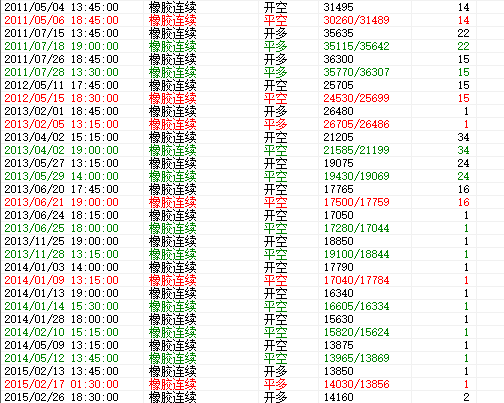The width and height of the screenshot is (504, 403).
Task: Click the red 2014/01/09 13:15:00 date
Action: 61,280
